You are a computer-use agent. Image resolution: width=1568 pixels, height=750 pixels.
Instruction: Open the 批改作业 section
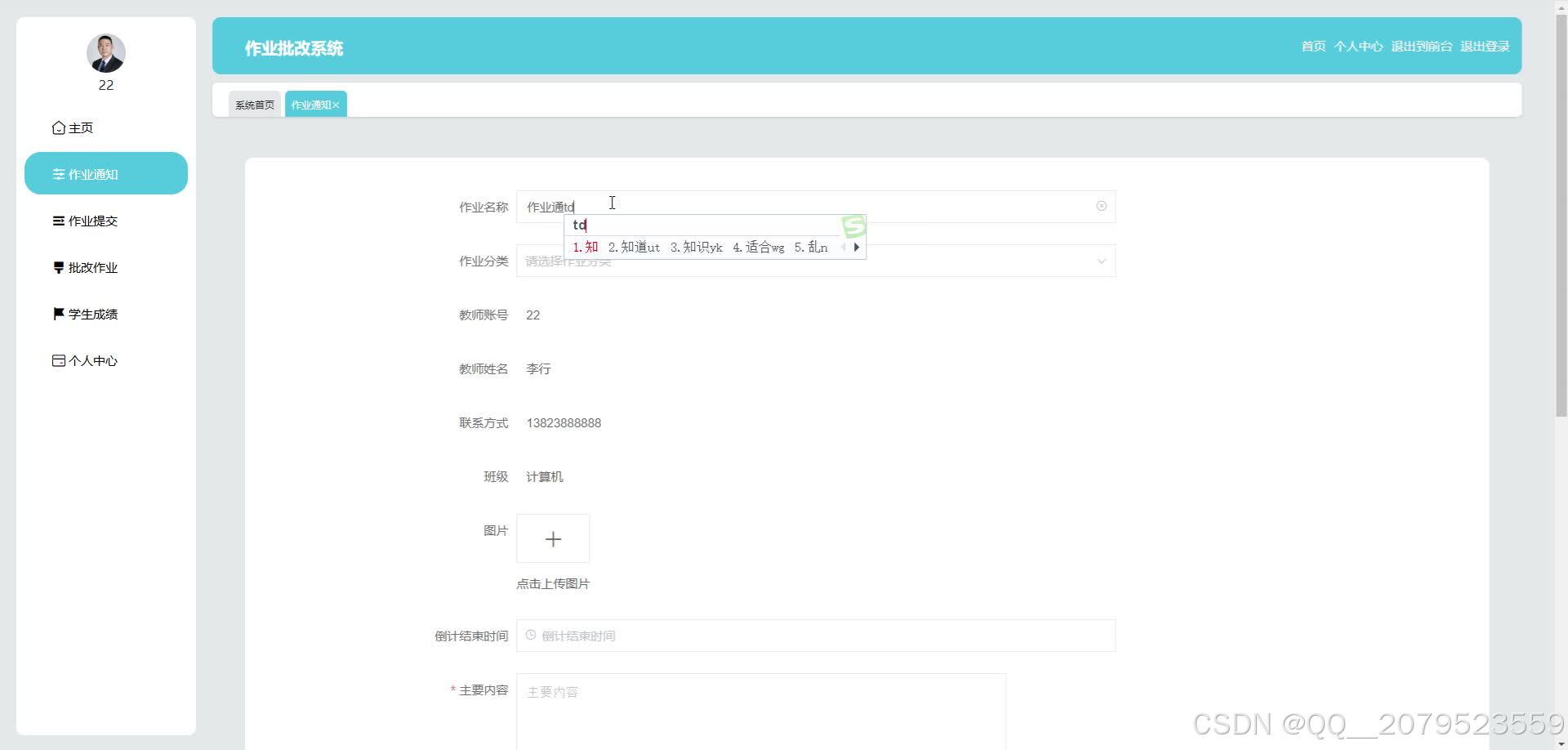click(92, 267)
